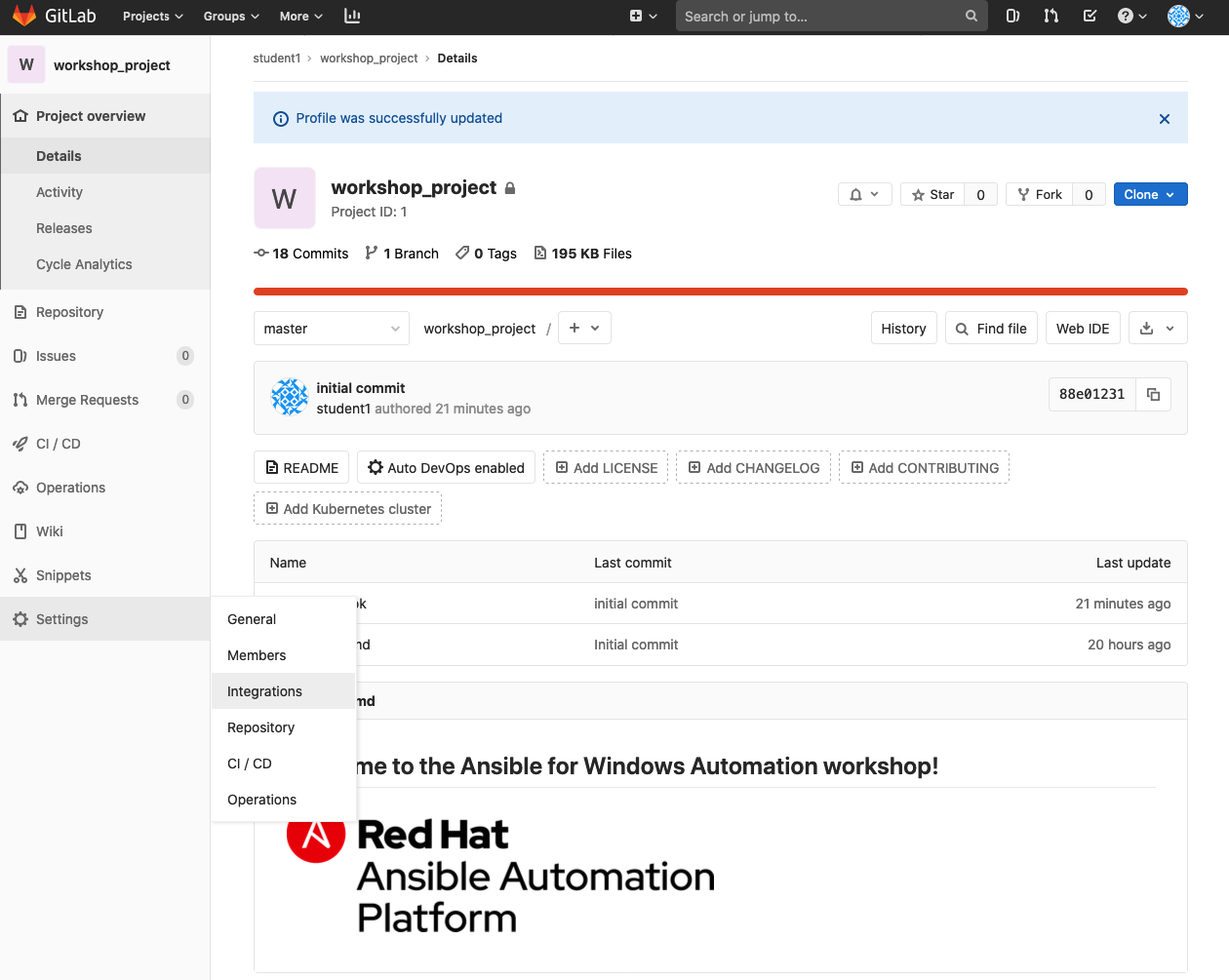Open the 18 Commits link
The image size is (1229, 980).
(301, 254)
